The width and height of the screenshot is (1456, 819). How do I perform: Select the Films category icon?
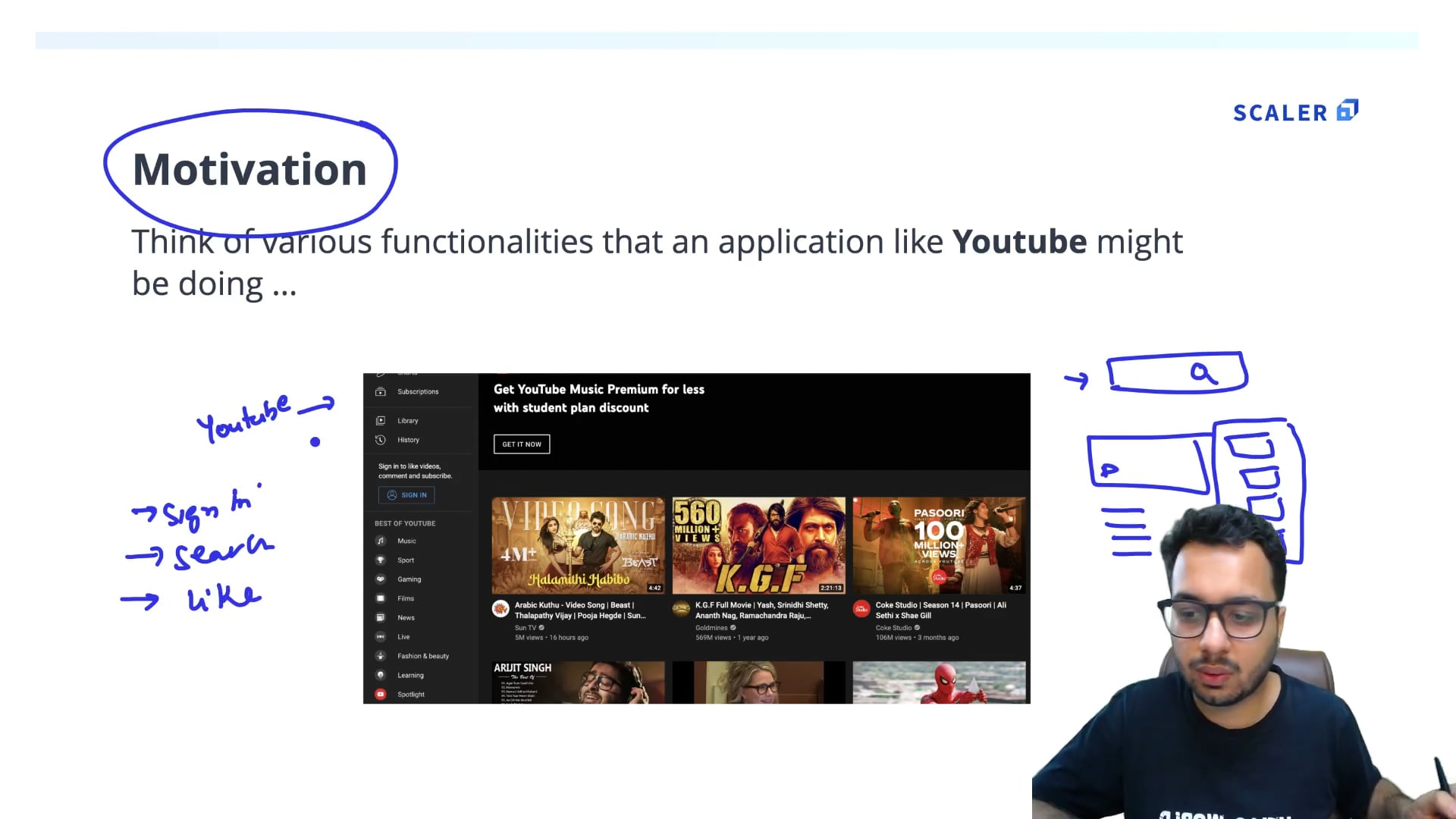point(381,598)
